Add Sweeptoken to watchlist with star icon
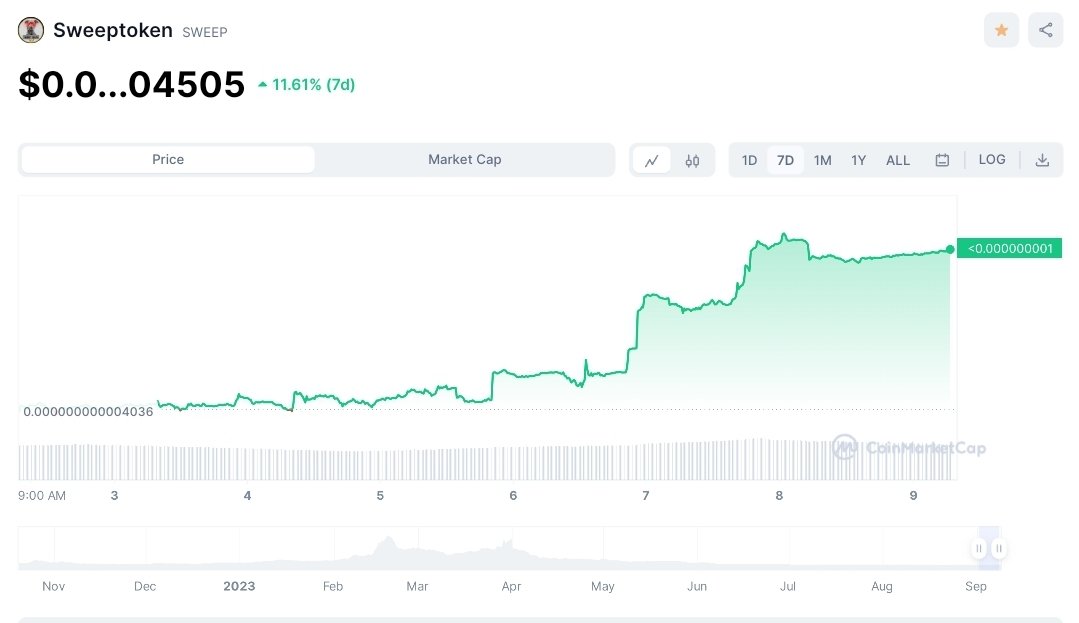1079x623 pixels. pos(1001,30)
